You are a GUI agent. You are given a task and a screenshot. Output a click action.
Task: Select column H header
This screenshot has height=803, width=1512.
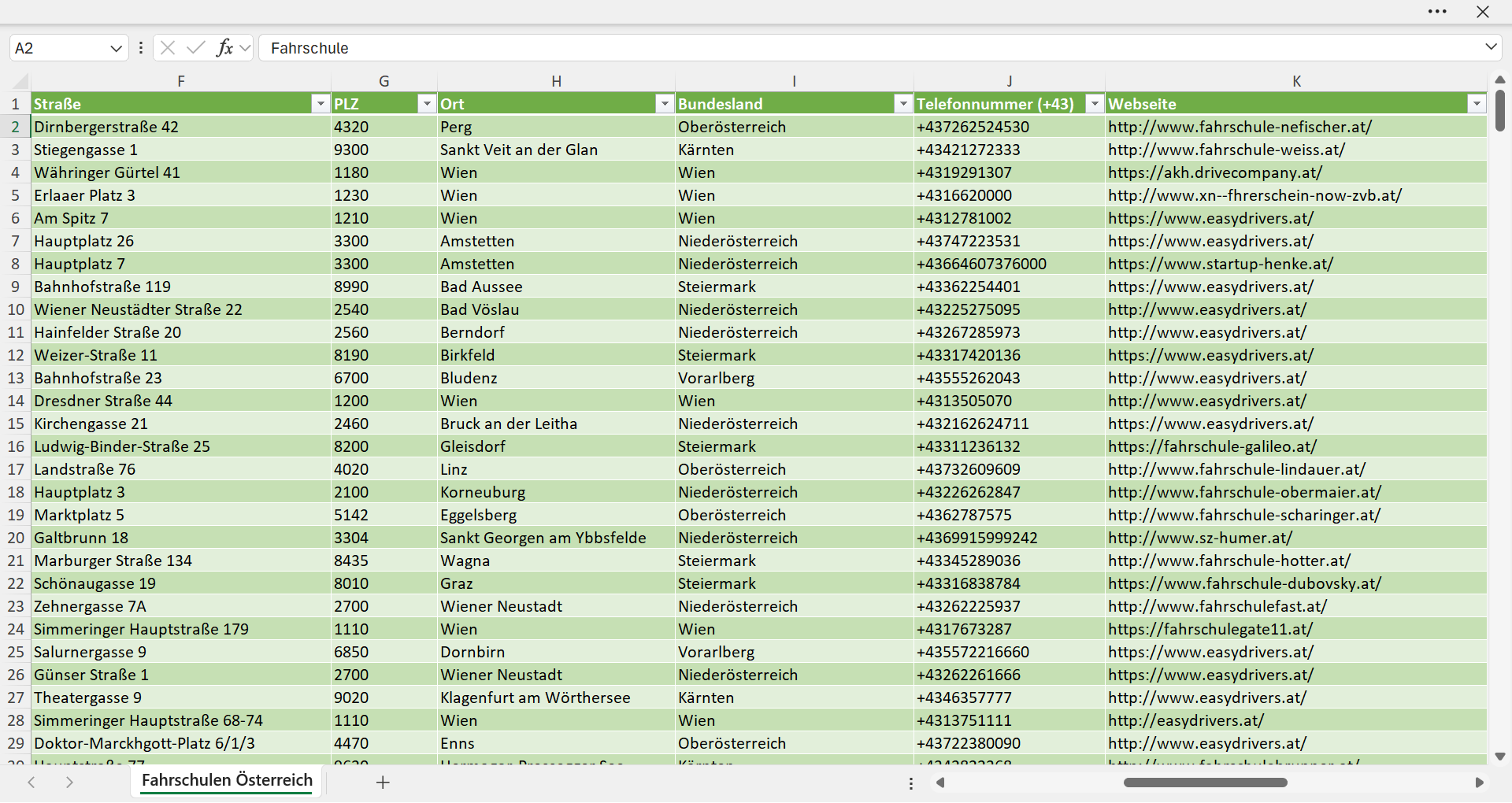click(556, 81)
